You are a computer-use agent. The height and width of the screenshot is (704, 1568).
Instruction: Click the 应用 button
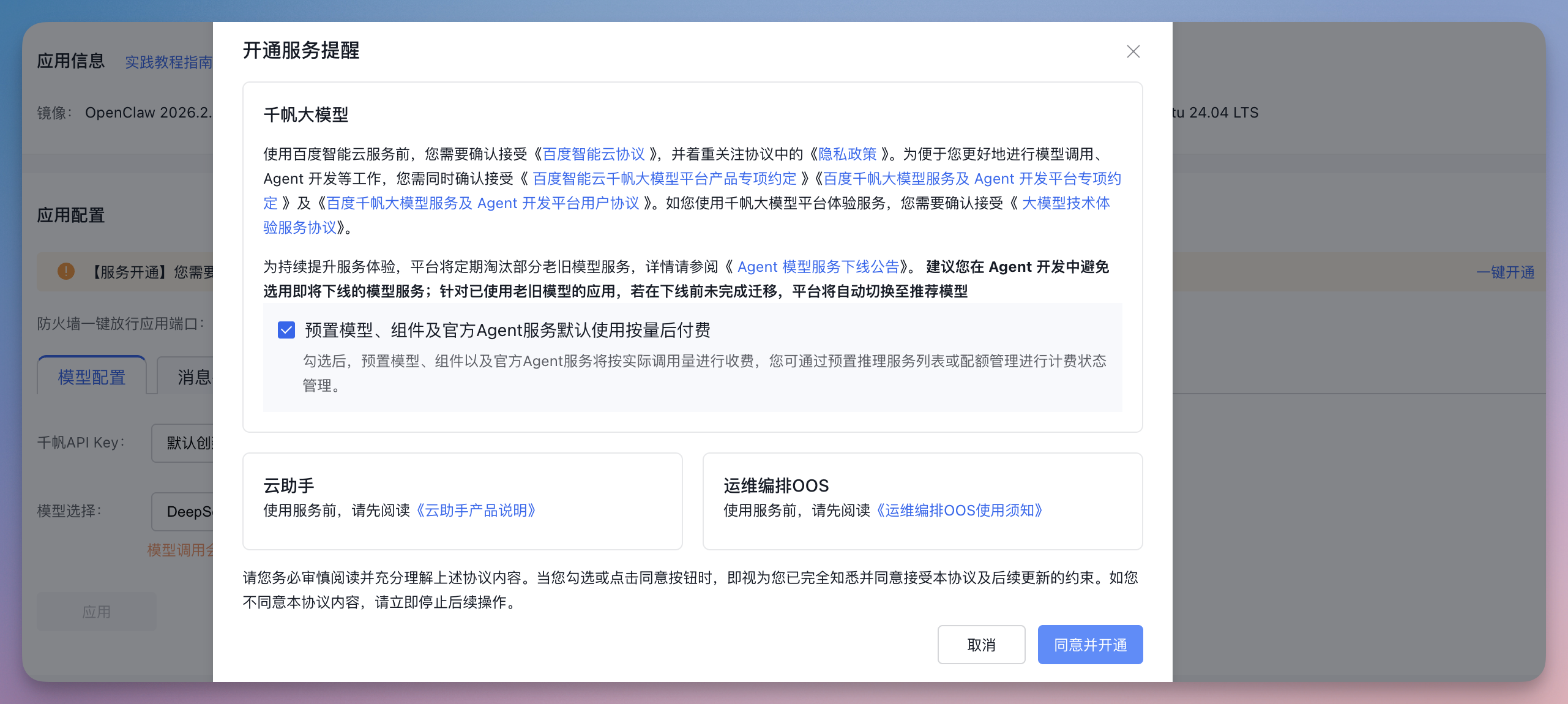pyautogui.click(x=96, y=611)
